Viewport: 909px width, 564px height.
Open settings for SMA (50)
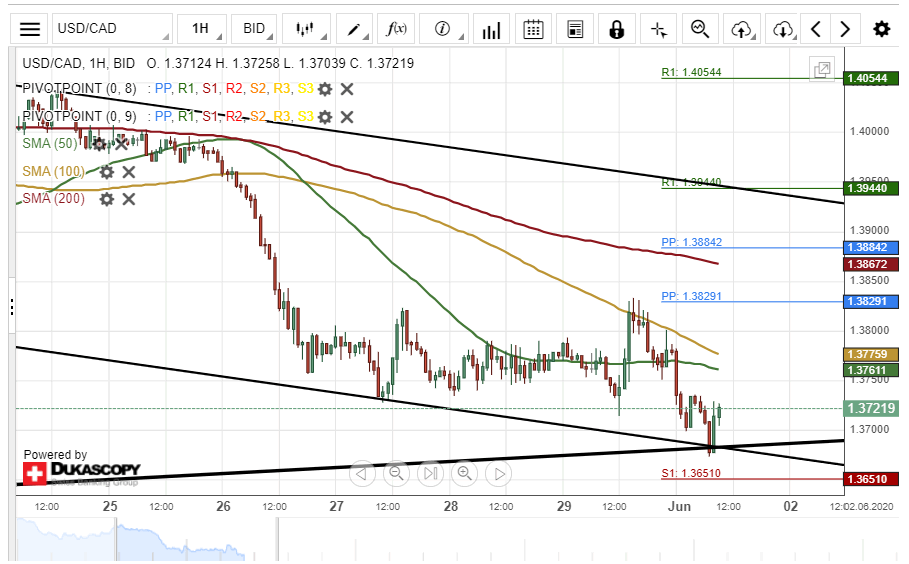pos(99,144)
